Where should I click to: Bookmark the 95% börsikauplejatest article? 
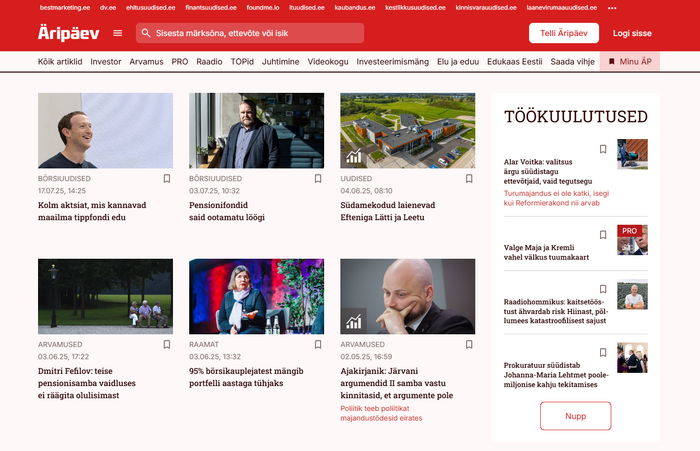click(x=318, y=345)
